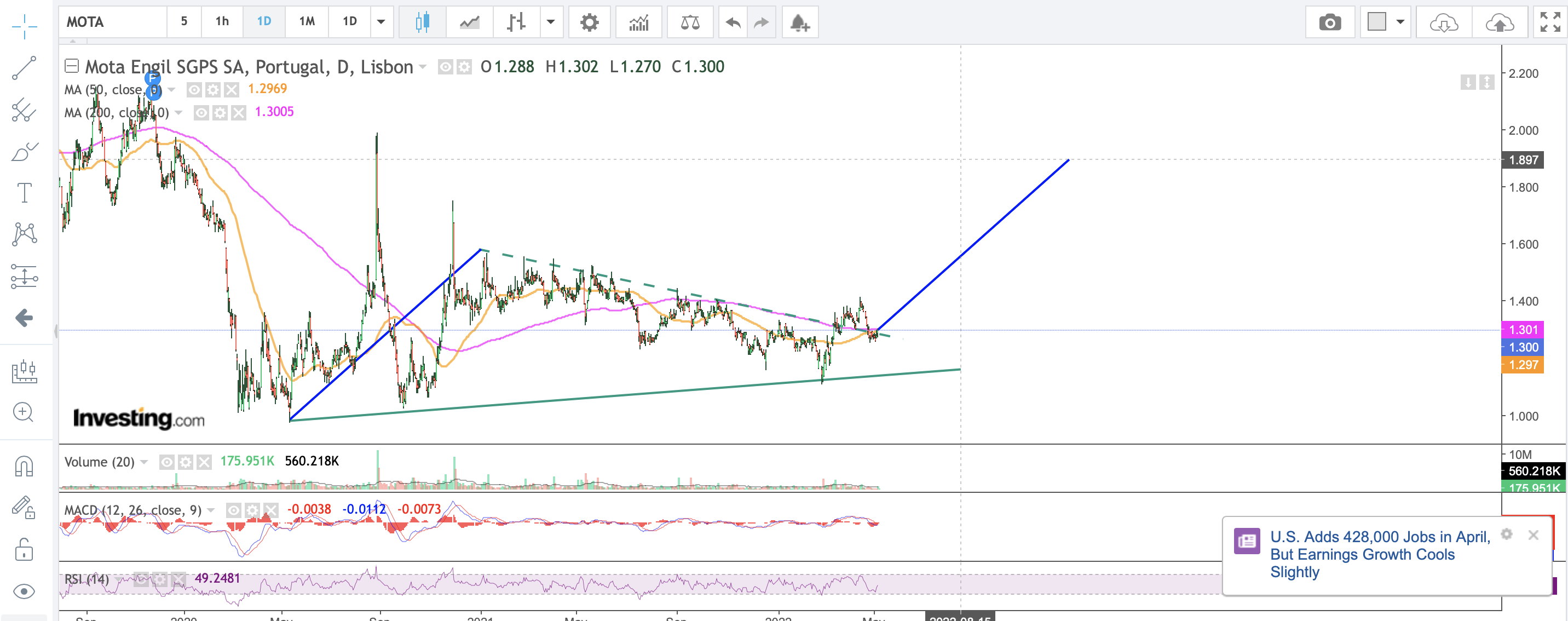Viewport: 1568px width, 621px height.
Task: Select the Text annotation tool
Action: pyautogui.click(x=24, y=193)
